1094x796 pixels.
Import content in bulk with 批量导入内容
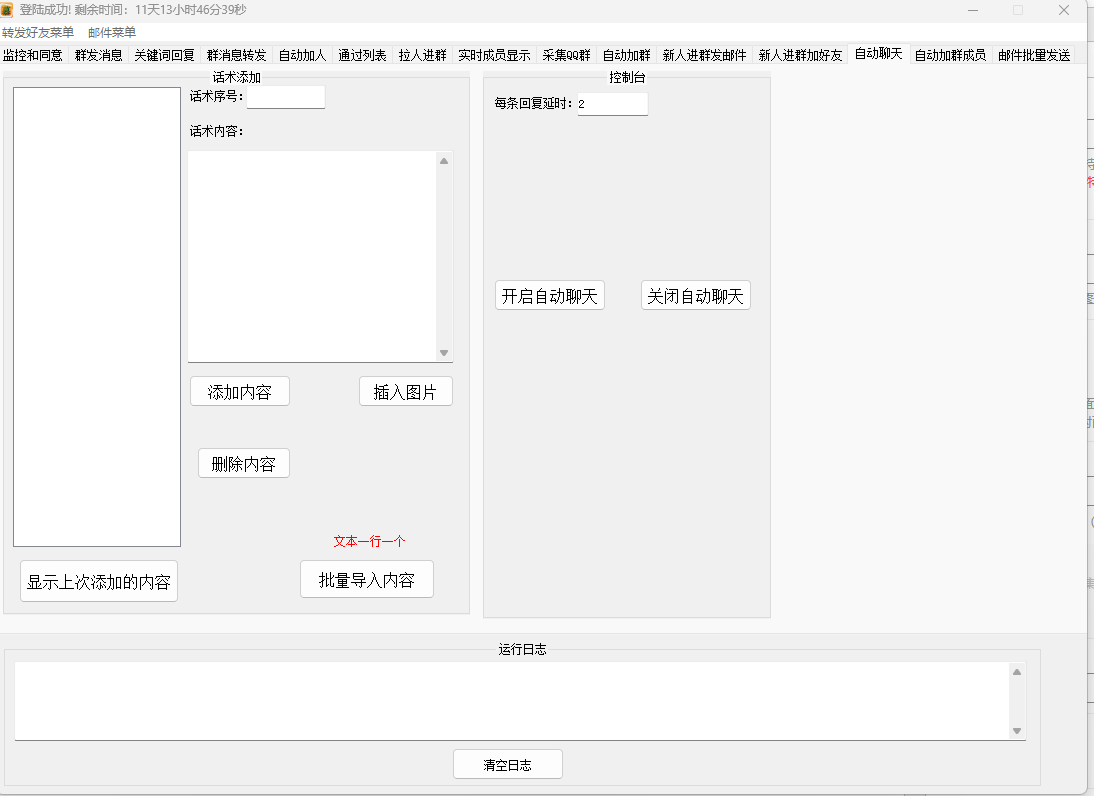[366, 579]
